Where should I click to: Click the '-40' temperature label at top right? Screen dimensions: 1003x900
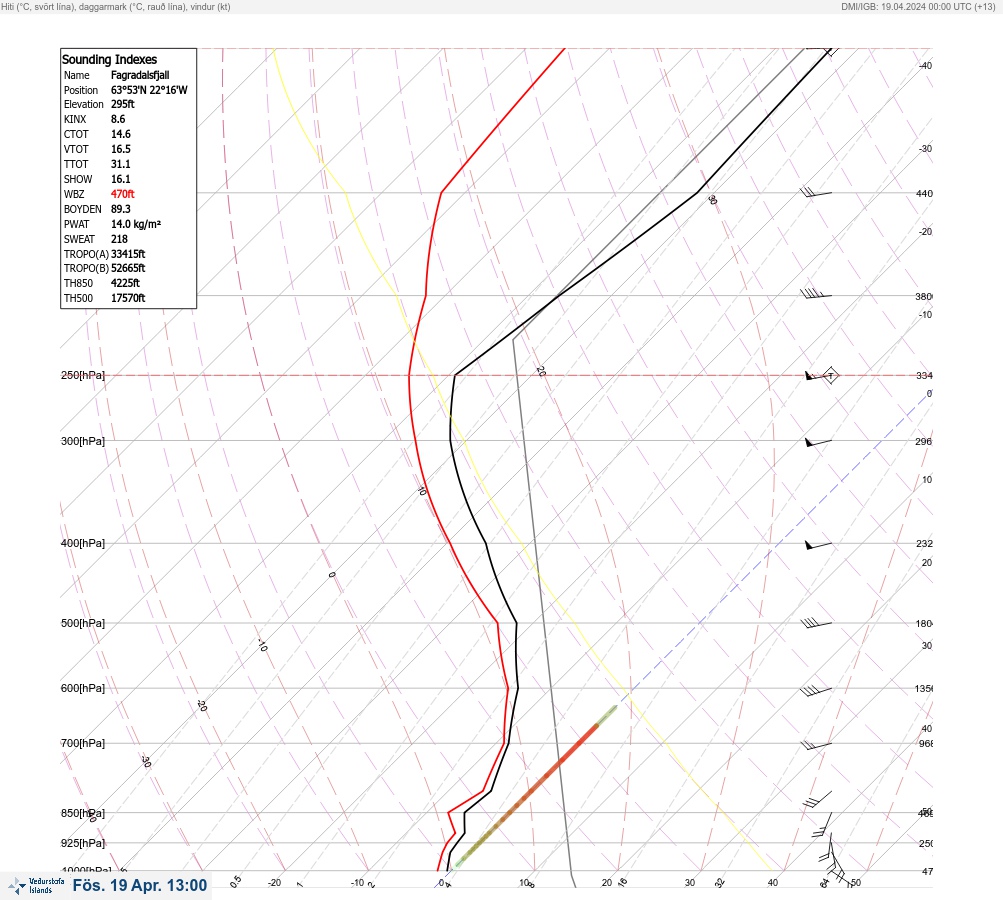pos(925,66)
